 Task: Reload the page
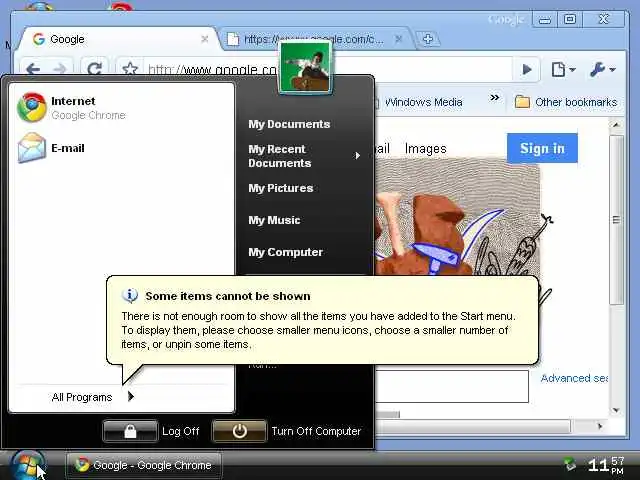click(x=94, y=69)
